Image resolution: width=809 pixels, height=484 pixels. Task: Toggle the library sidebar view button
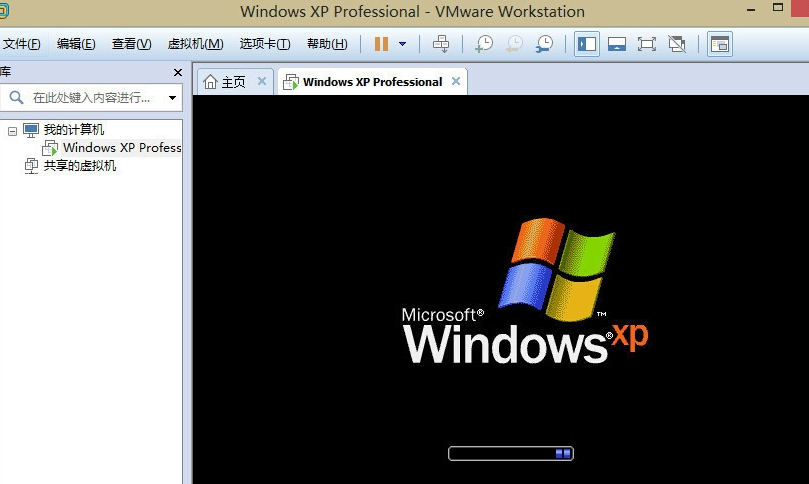(x=587, y=44)
